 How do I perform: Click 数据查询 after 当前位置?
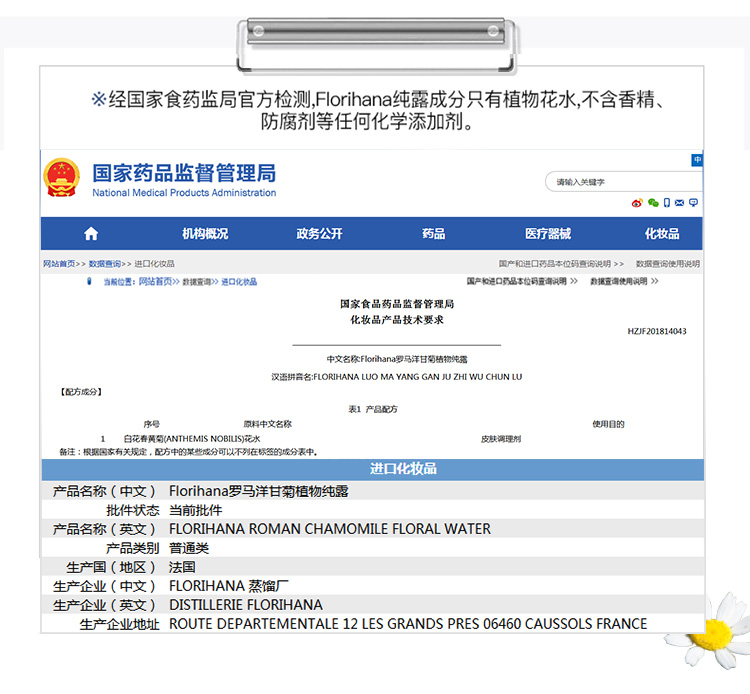(197, 282)
